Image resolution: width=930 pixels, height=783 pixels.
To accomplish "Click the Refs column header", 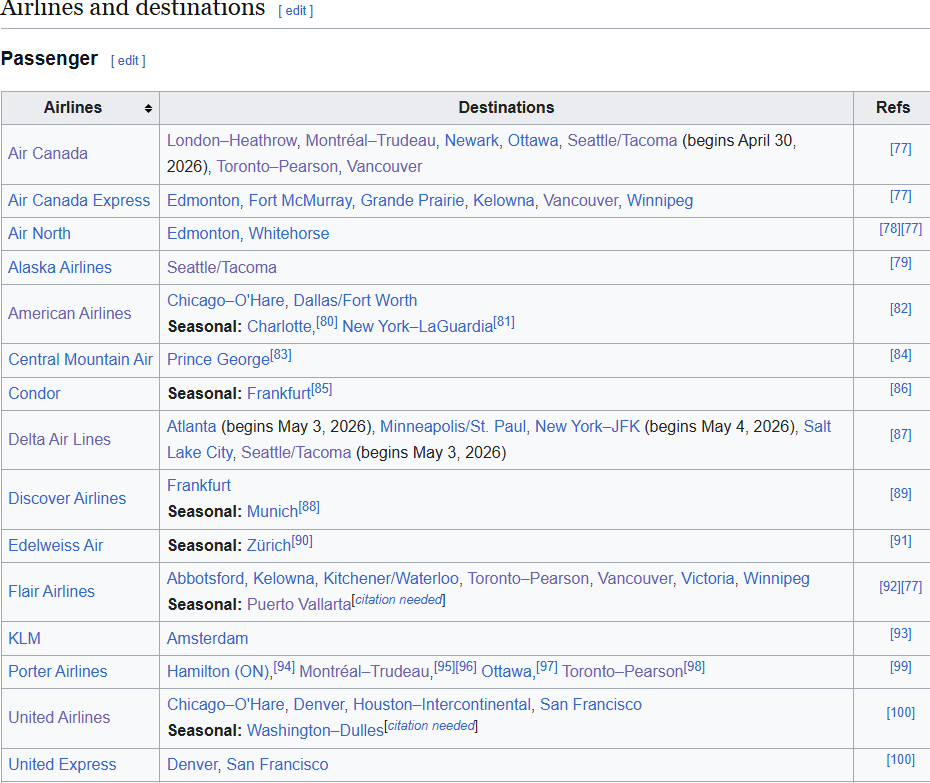I will pos(892,108).
